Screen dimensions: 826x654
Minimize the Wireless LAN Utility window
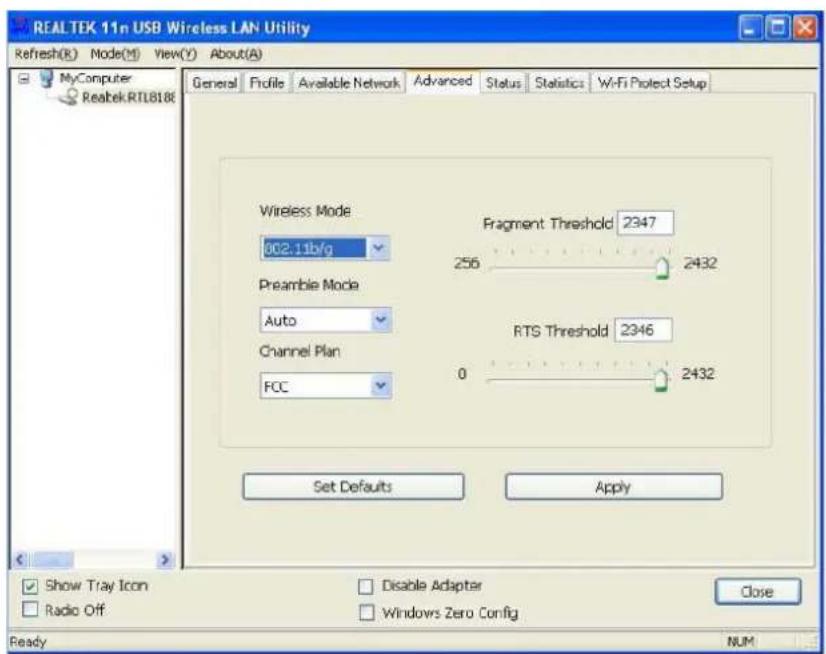(750, 28)
